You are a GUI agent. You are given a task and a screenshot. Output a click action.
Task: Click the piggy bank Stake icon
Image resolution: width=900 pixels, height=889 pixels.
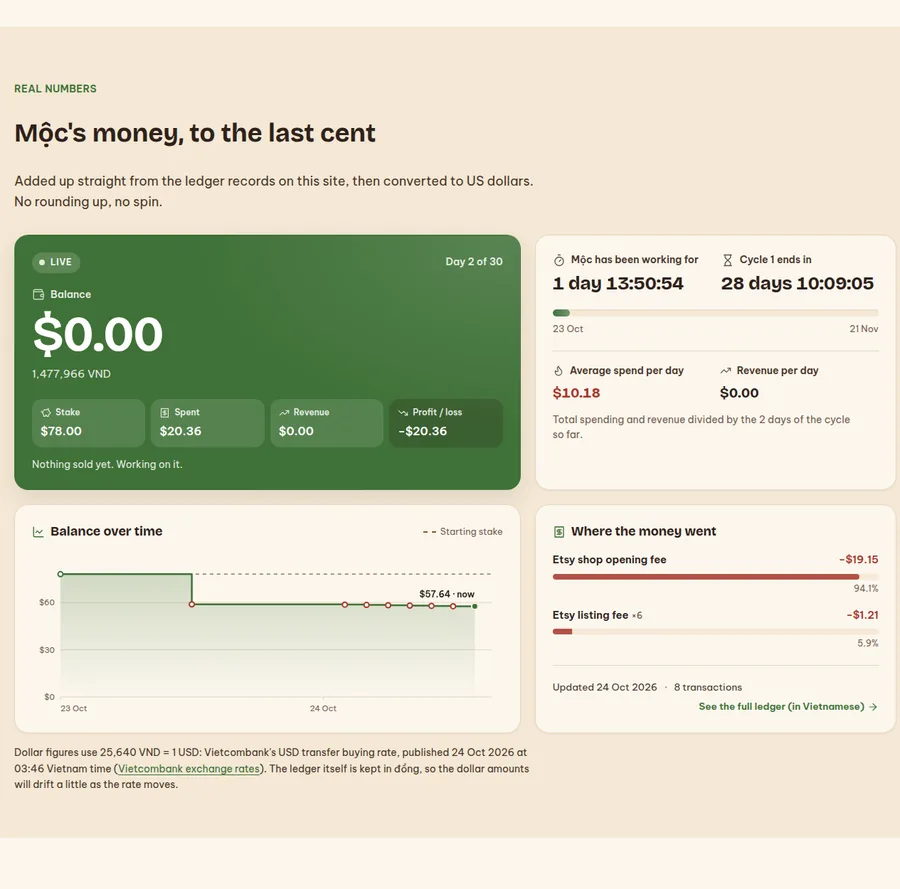coord(46,413)
